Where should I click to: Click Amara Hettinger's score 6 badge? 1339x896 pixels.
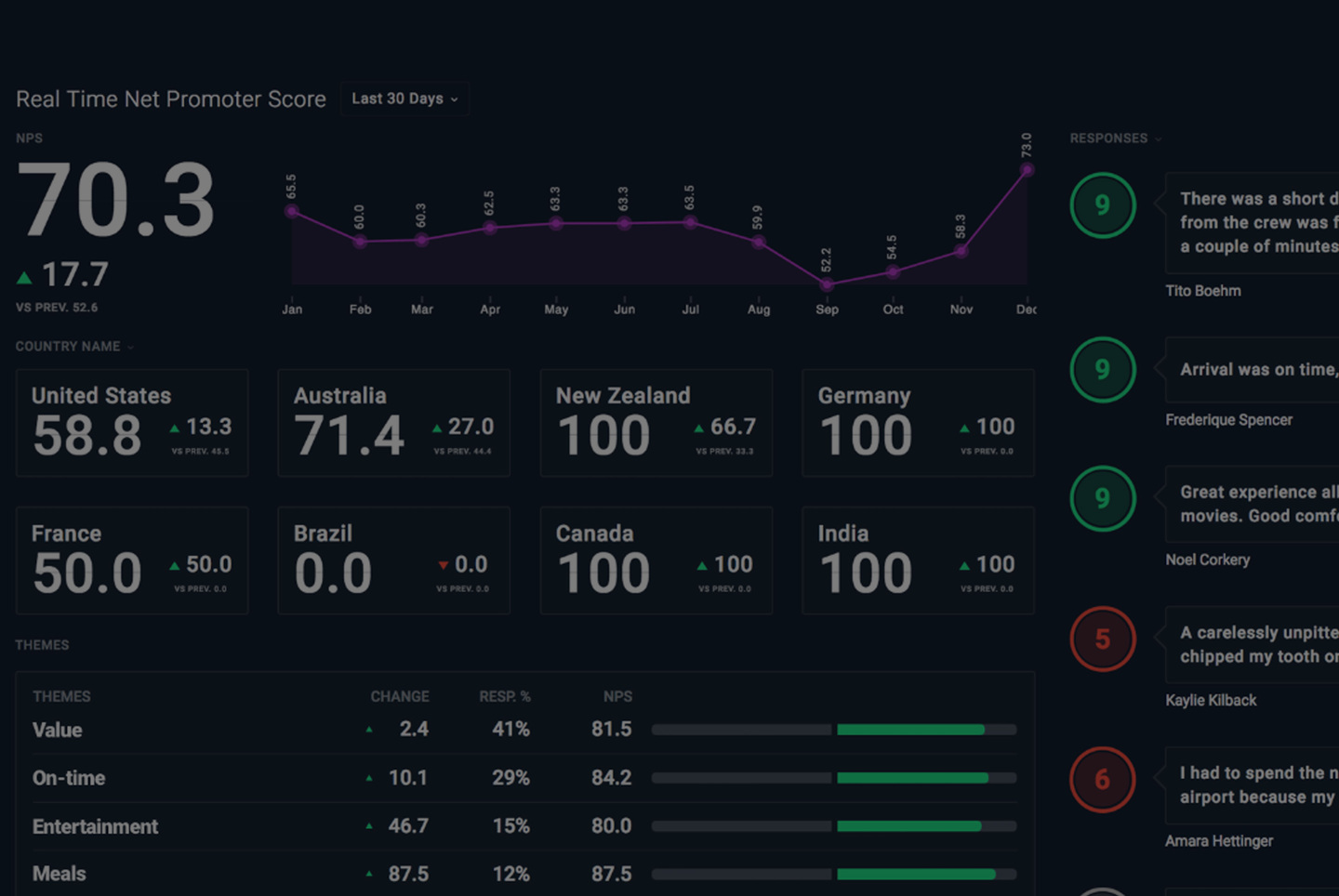click(1103, 779)
